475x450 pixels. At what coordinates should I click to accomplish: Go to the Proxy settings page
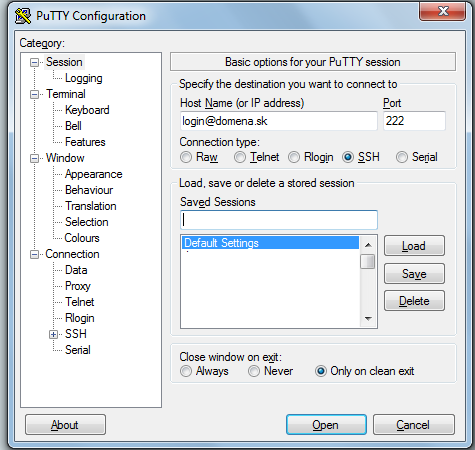coord(78,286)
